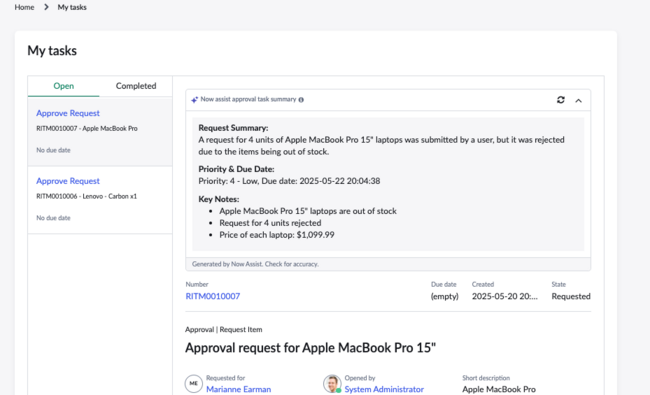
Task: Click the info icon beside approval task summary
Action: click(301, 100)
